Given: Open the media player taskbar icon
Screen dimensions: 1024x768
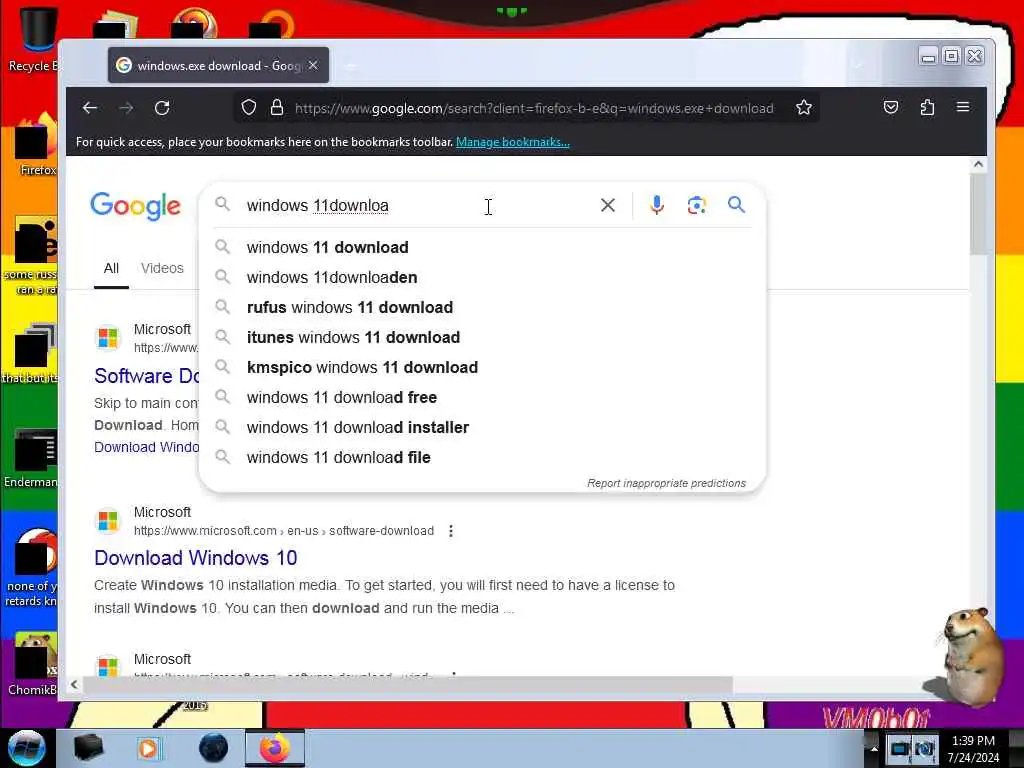Looking at the screenshot, I should (149, 748).
